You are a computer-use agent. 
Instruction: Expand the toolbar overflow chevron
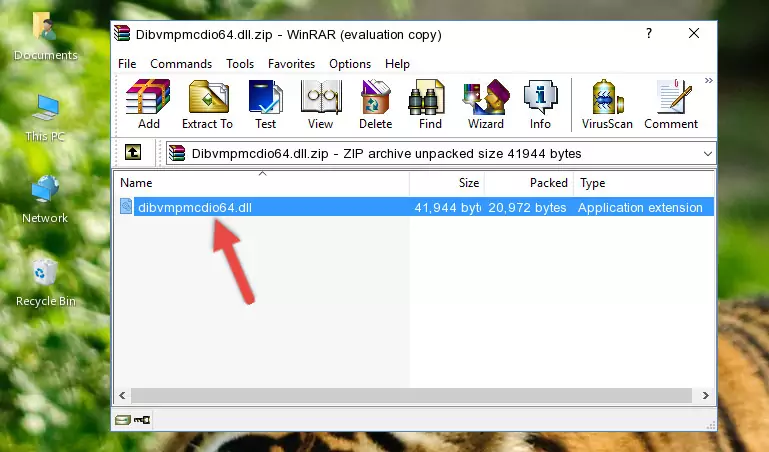pyautogui.click(x=709, y=81)
